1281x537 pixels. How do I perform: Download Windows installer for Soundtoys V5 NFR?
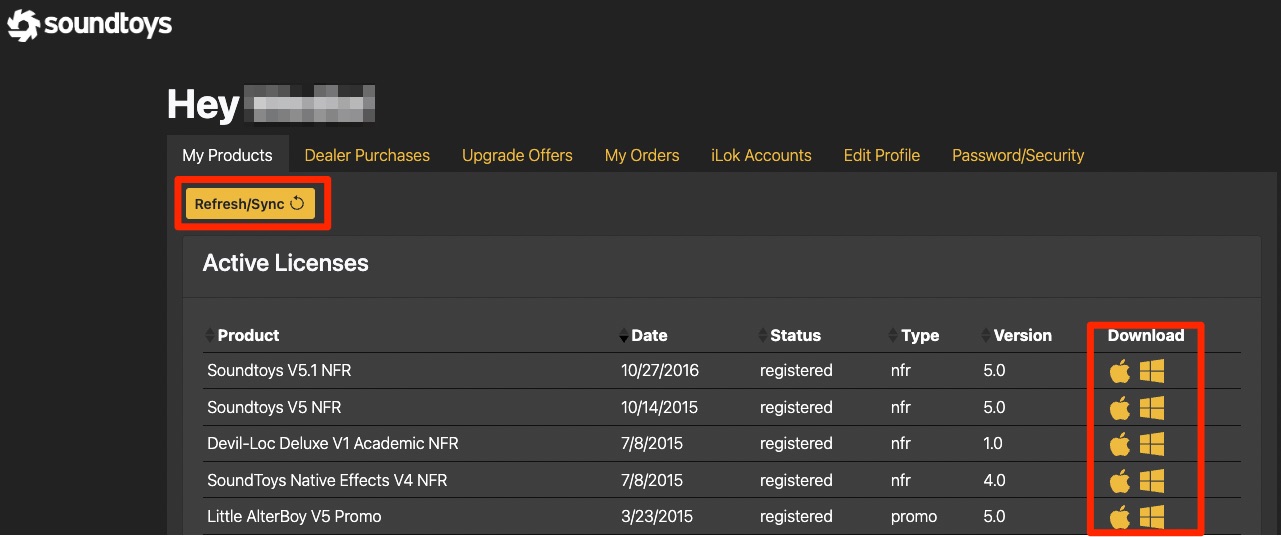[1152, 408]
